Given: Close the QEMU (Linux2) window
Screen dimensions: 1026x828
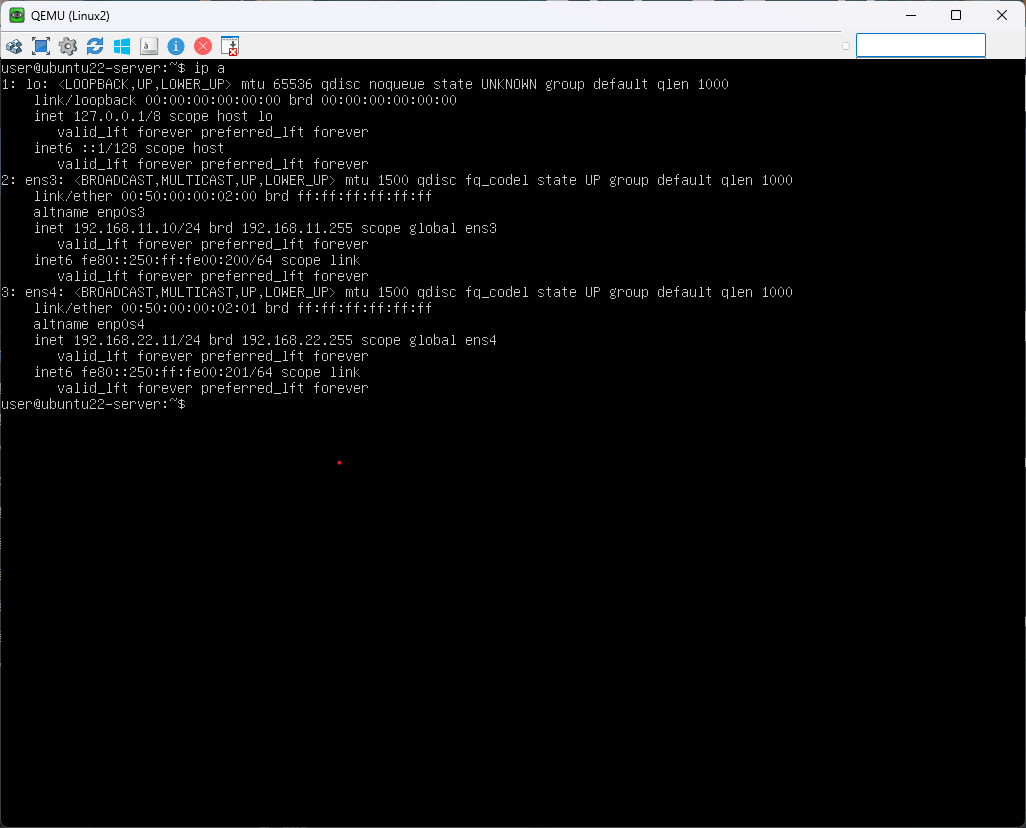Looking at the screenshot, I should [x=1002, y=15].
